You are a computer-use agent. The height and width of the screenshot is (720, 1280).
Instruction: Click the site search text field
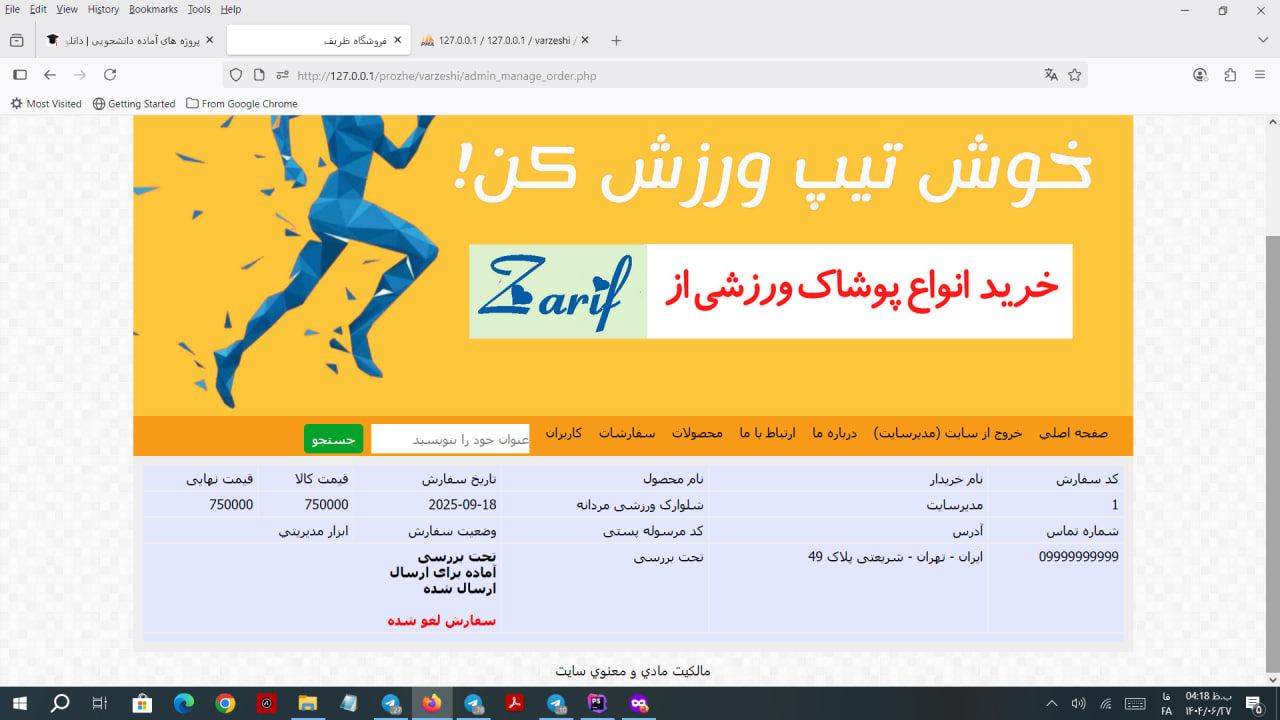[x=450, y=439]
